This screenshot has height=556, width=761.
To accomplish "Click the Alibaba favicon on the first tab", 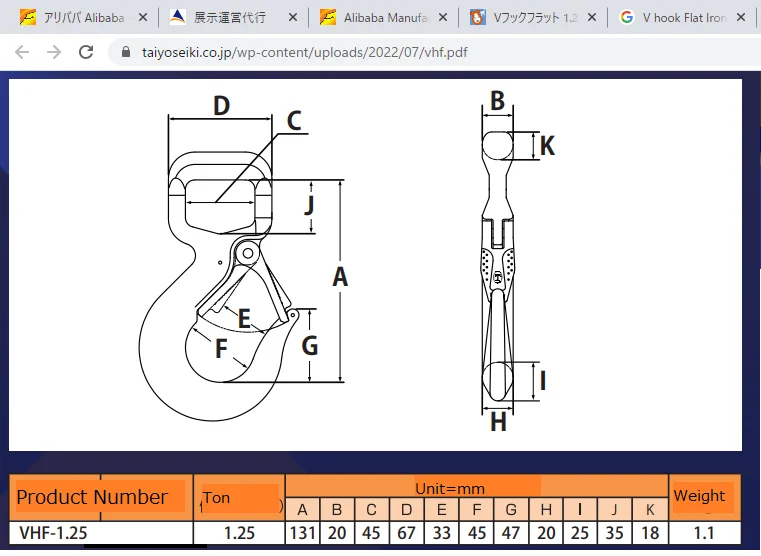I will [x=28, y=17].
